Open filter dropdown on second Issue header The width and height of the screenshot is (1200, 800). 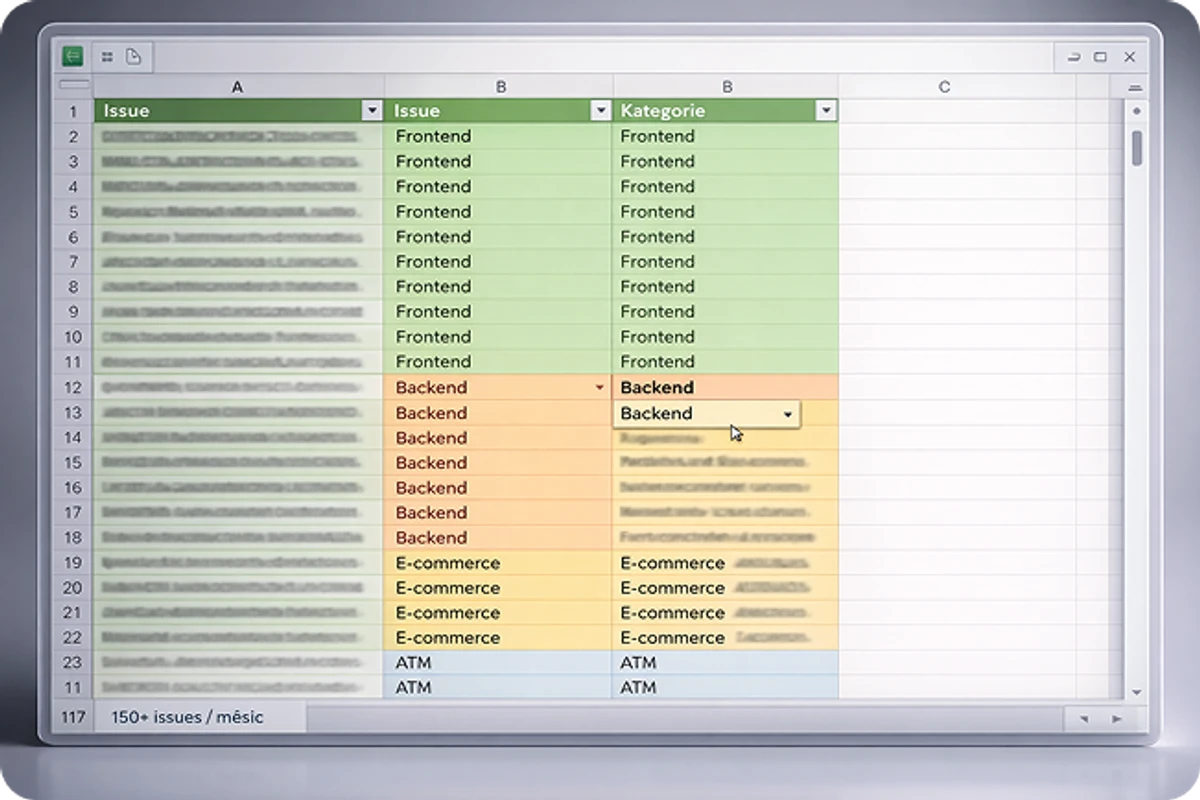[x=600, y=111]
